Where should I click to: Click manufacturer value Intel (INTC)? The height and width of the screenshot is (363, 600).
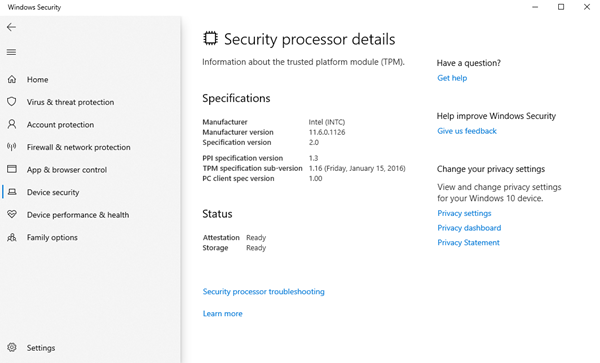[x=327, y=122]
